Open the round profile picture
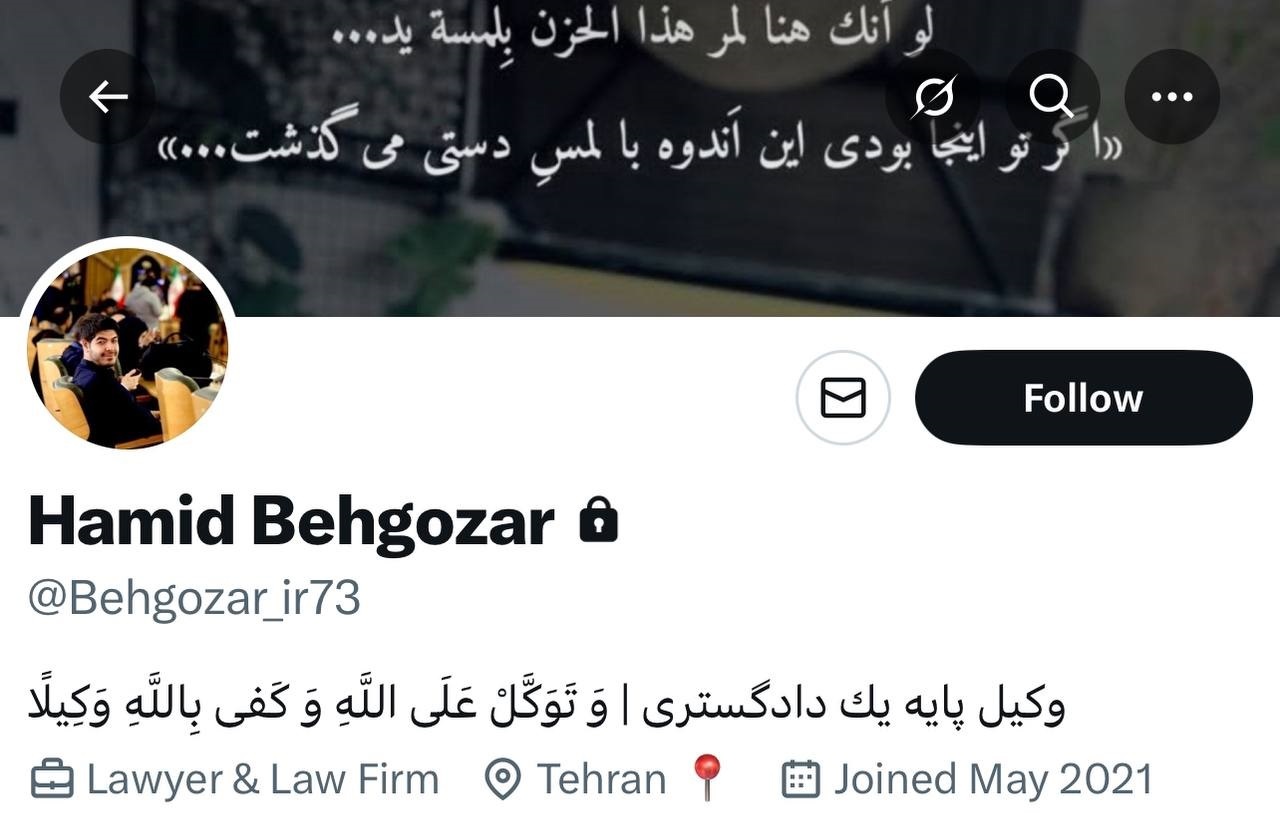1280x813 pixels. click(x=128, y=347)
